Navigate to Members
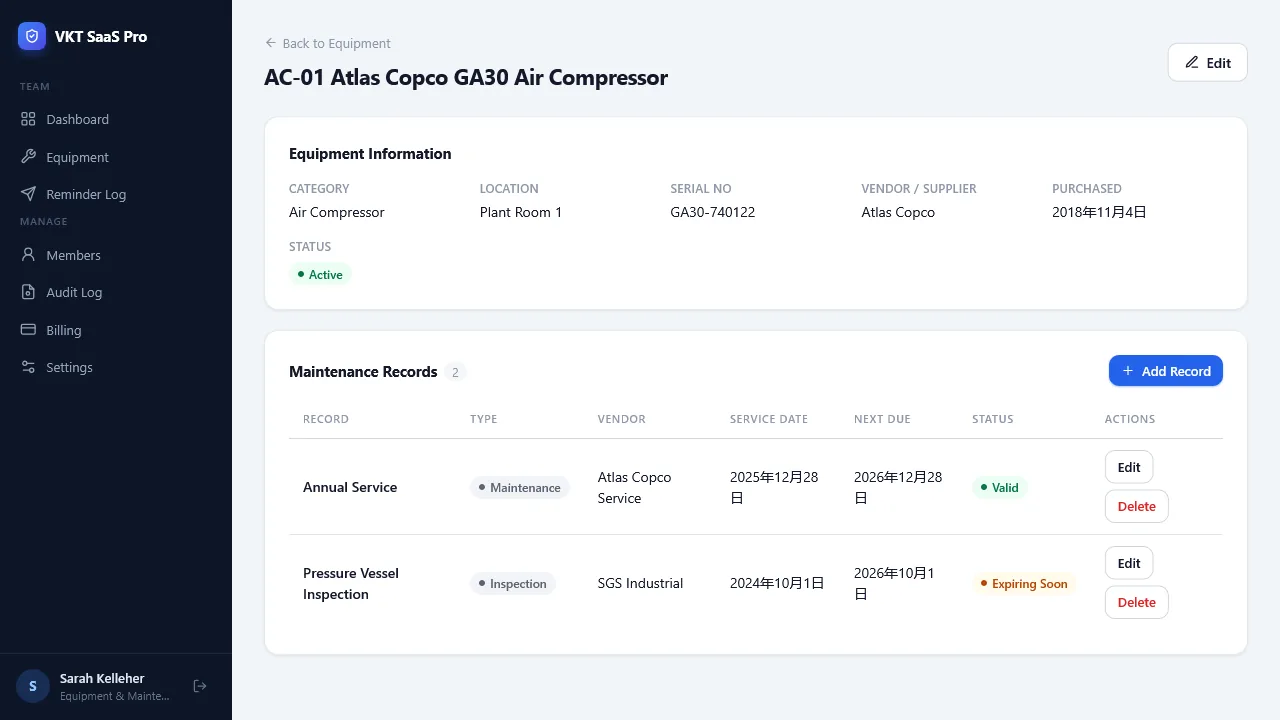The height and width of the screenshot is (720, 1280). [116, 255]
